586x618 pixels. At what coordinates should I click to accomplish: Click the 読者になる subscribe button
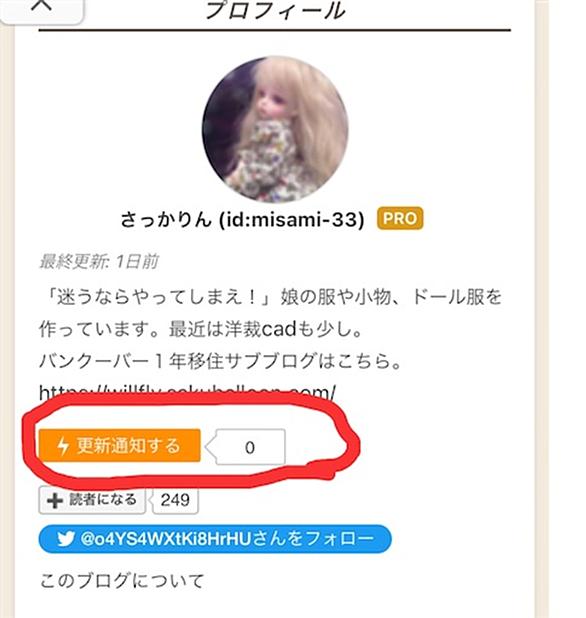[x=92, y=500]
